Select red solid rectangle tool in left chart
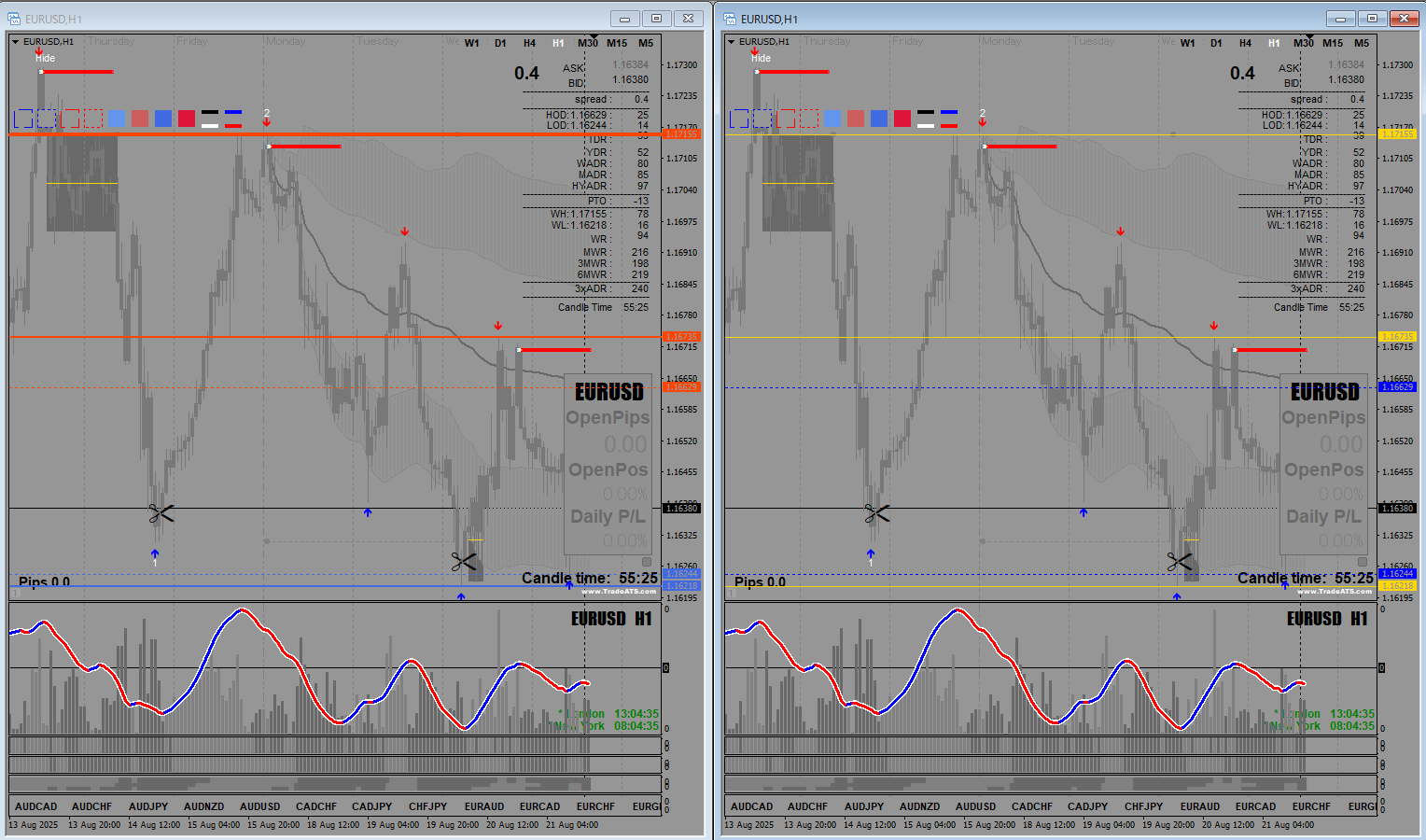Viewport: 1426px width, 840px height. pyautogui.click(x=70, y=119)
